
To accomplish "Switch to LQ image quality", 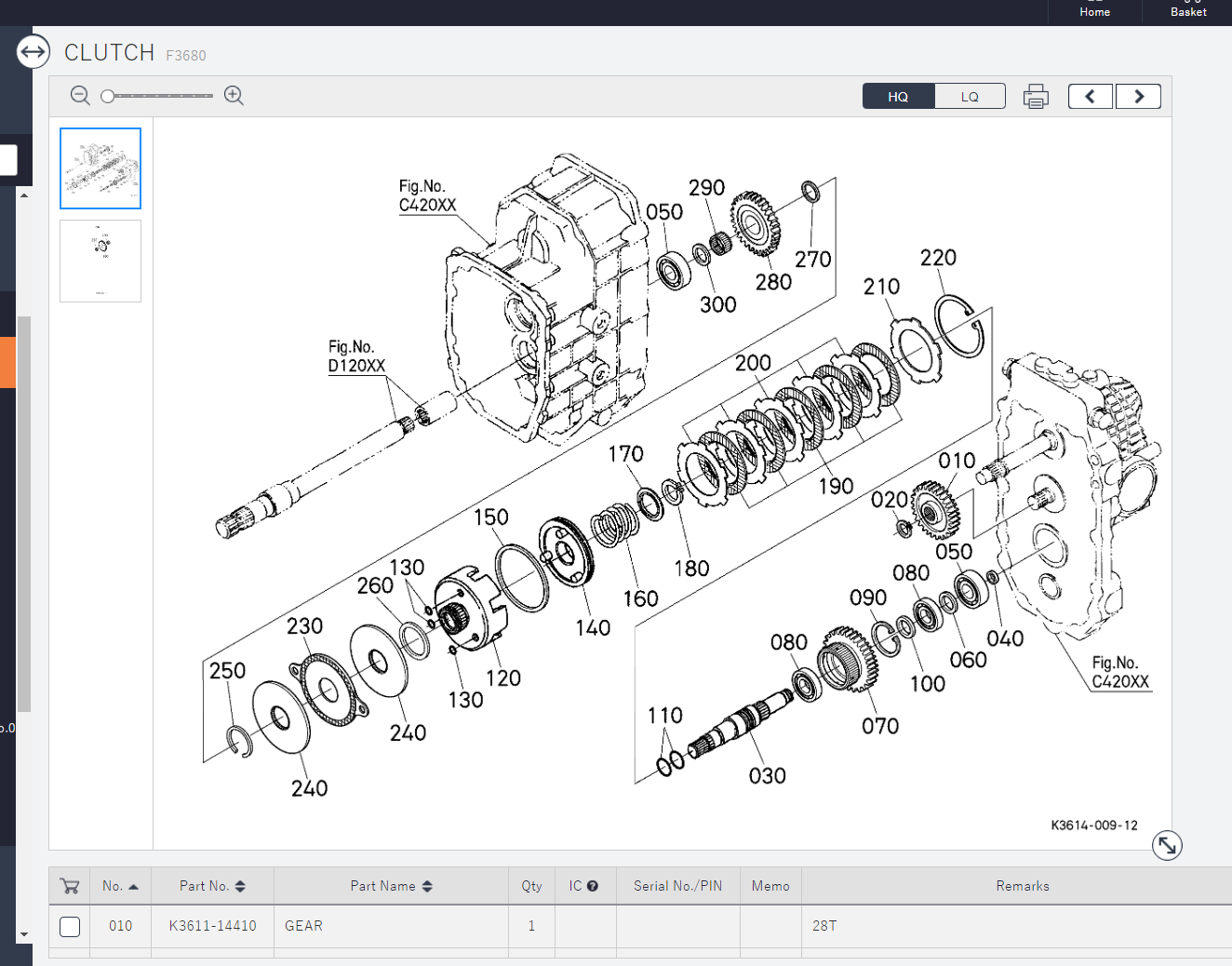I will 970,97.
